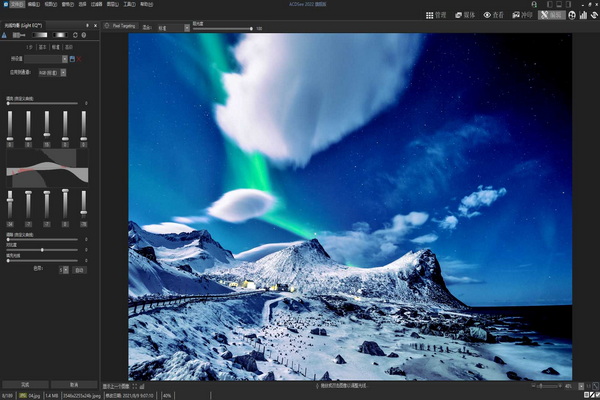Pin the Light EQ panel
The height and width of the screenshot is (400, 600).
coord(87,25)
